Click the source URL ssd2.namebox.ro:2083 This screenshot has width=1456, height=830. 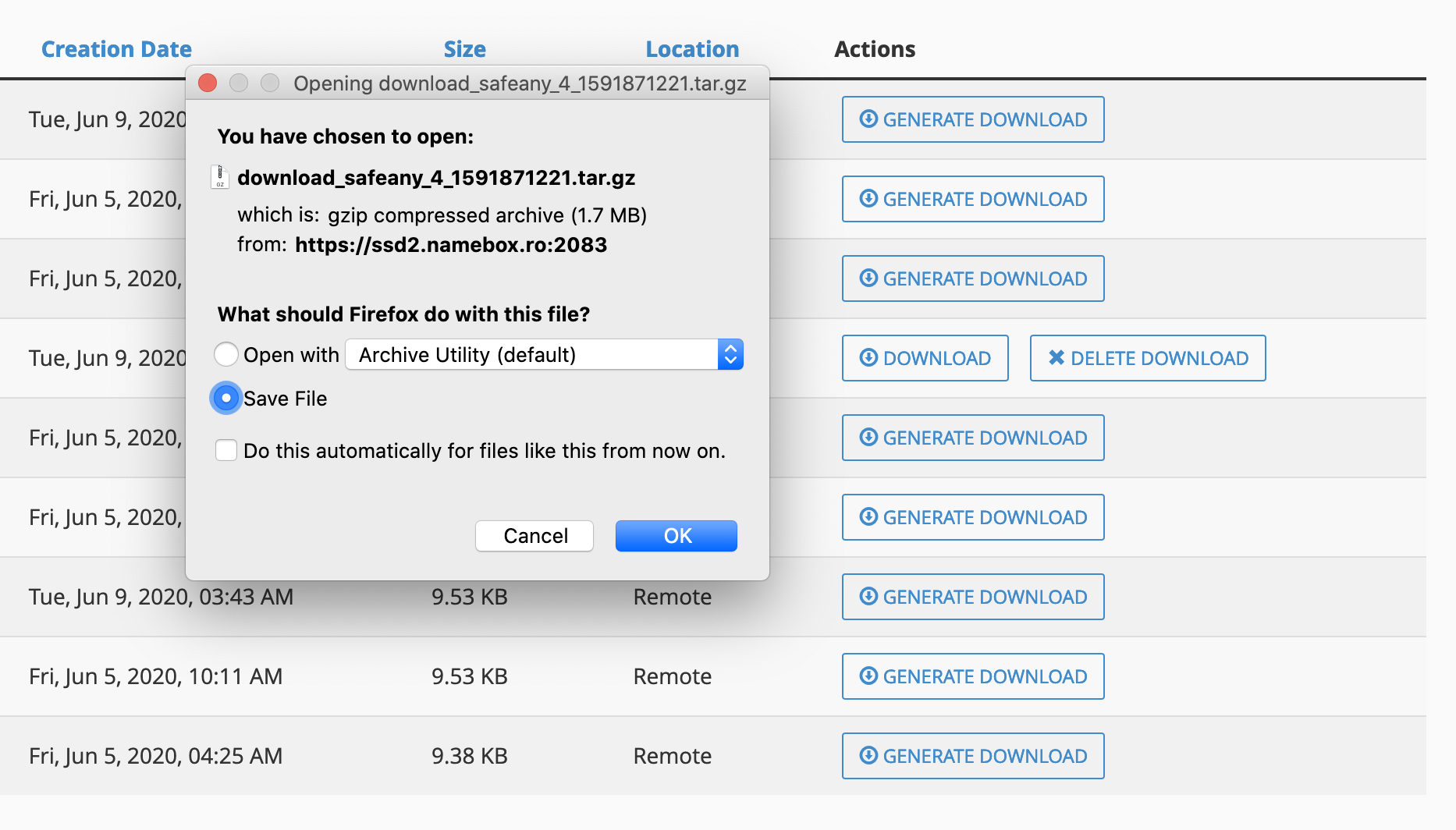pos(451,245)
